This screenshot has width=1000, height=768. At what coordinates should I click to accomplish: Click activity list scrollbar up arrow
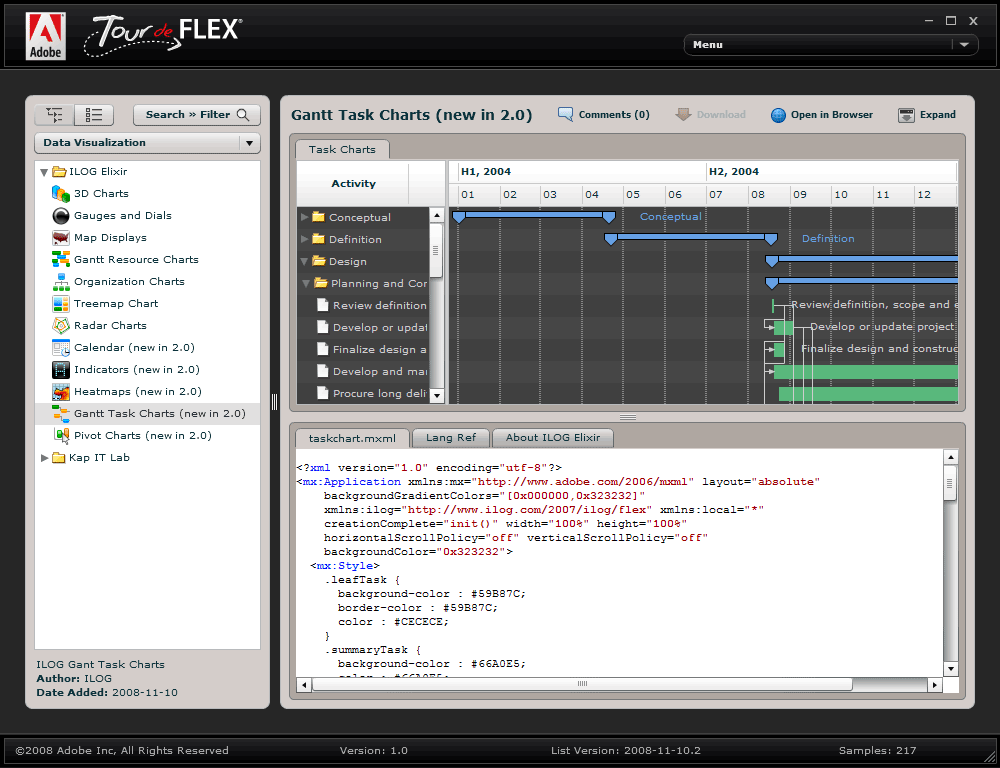coord(437,215)
